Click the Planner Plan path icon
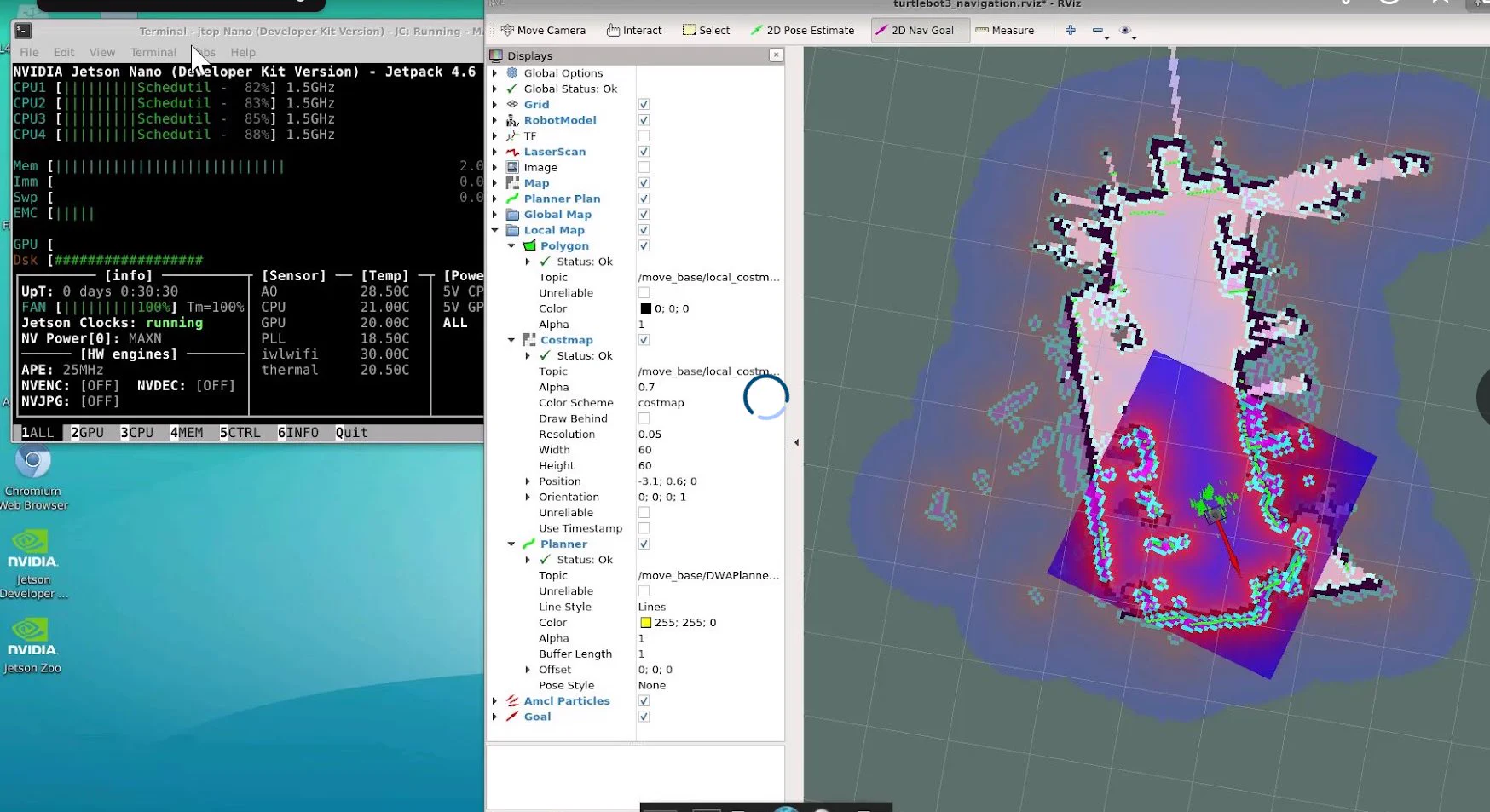1490x812 pixels. pyautogui.click(x=512, y=199)
